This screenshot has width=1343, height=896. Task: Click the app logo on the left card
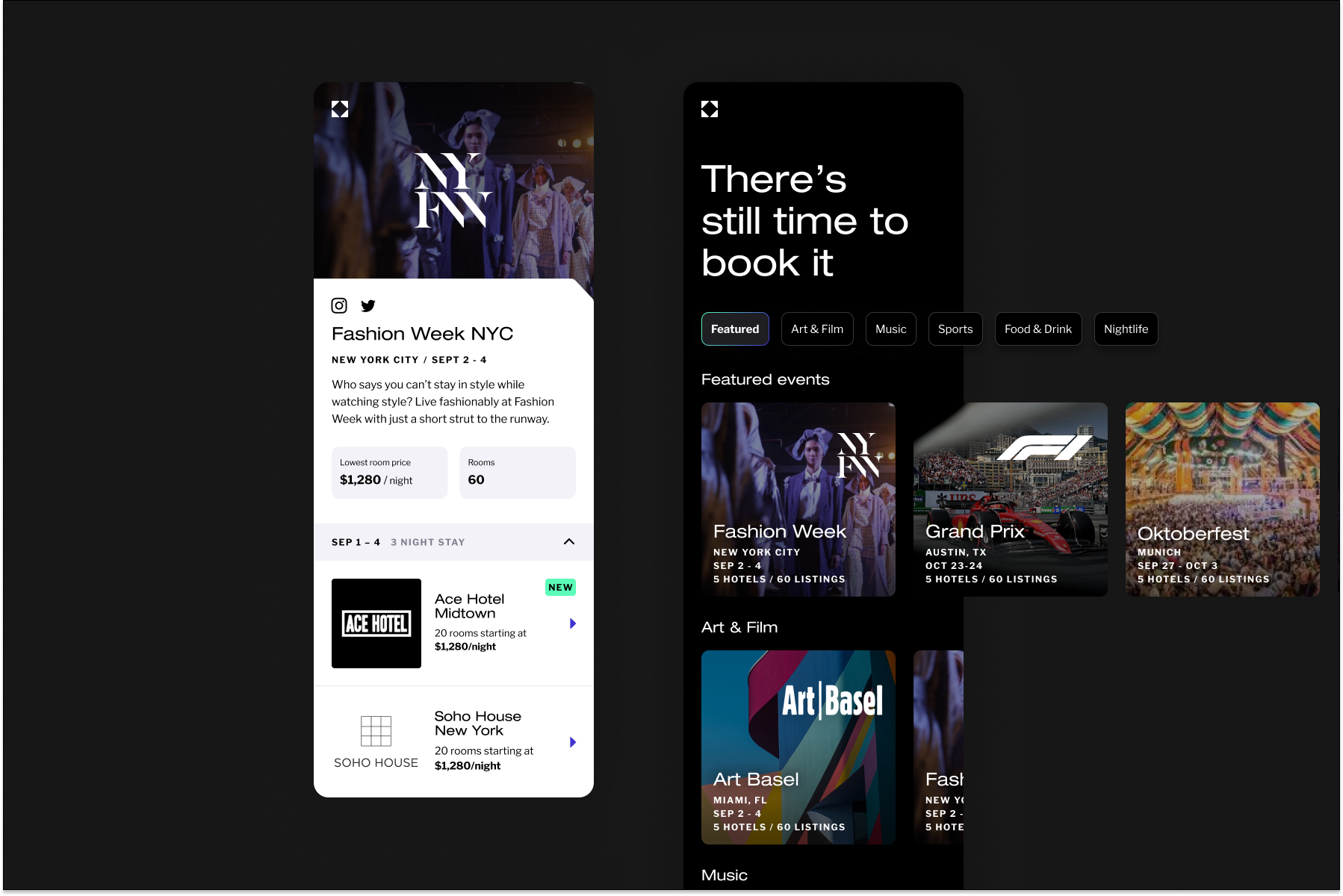click(341, 109)
